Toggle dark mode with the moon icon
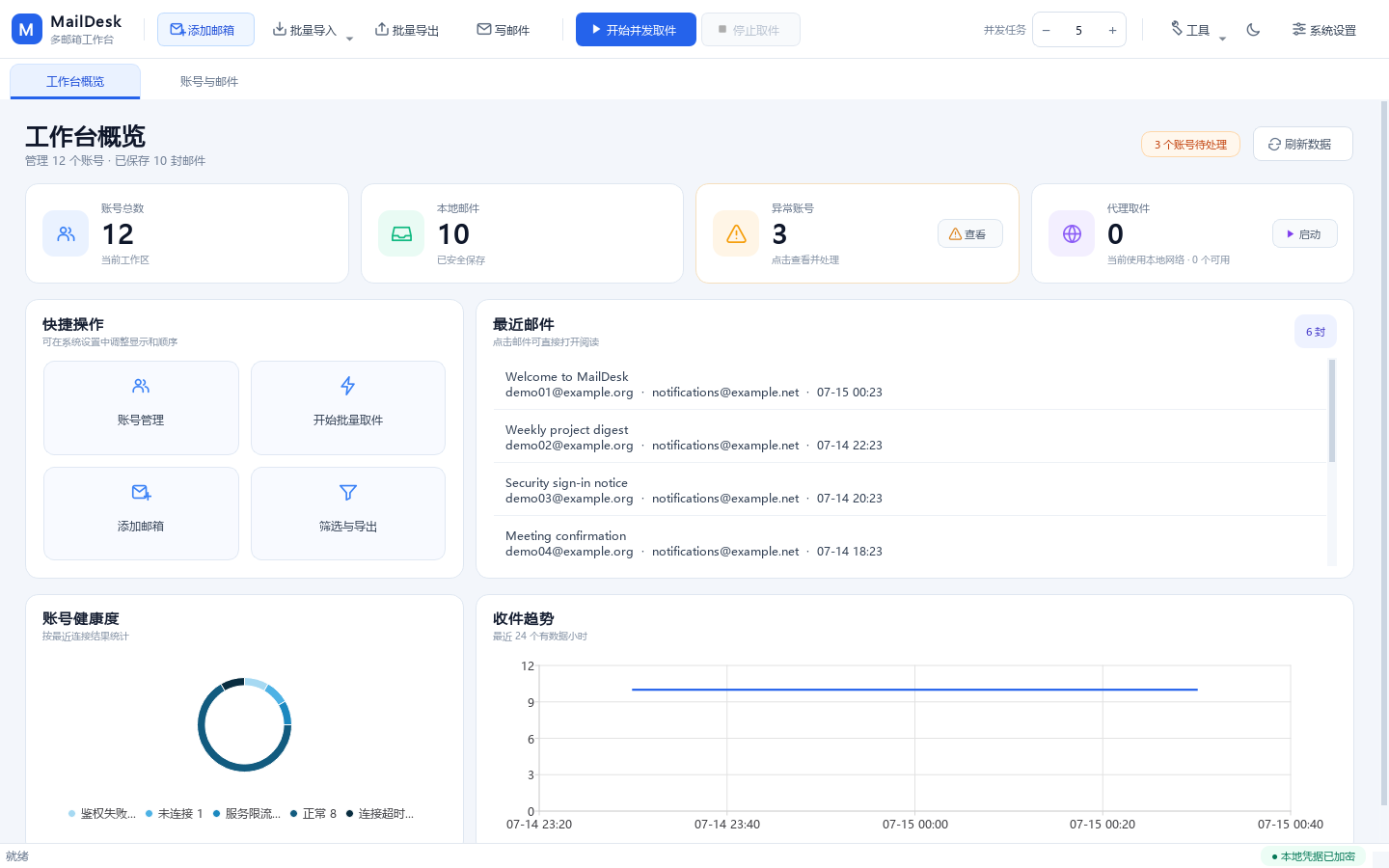This screenshot has width=1389, height=868. tap(1253, 30)
